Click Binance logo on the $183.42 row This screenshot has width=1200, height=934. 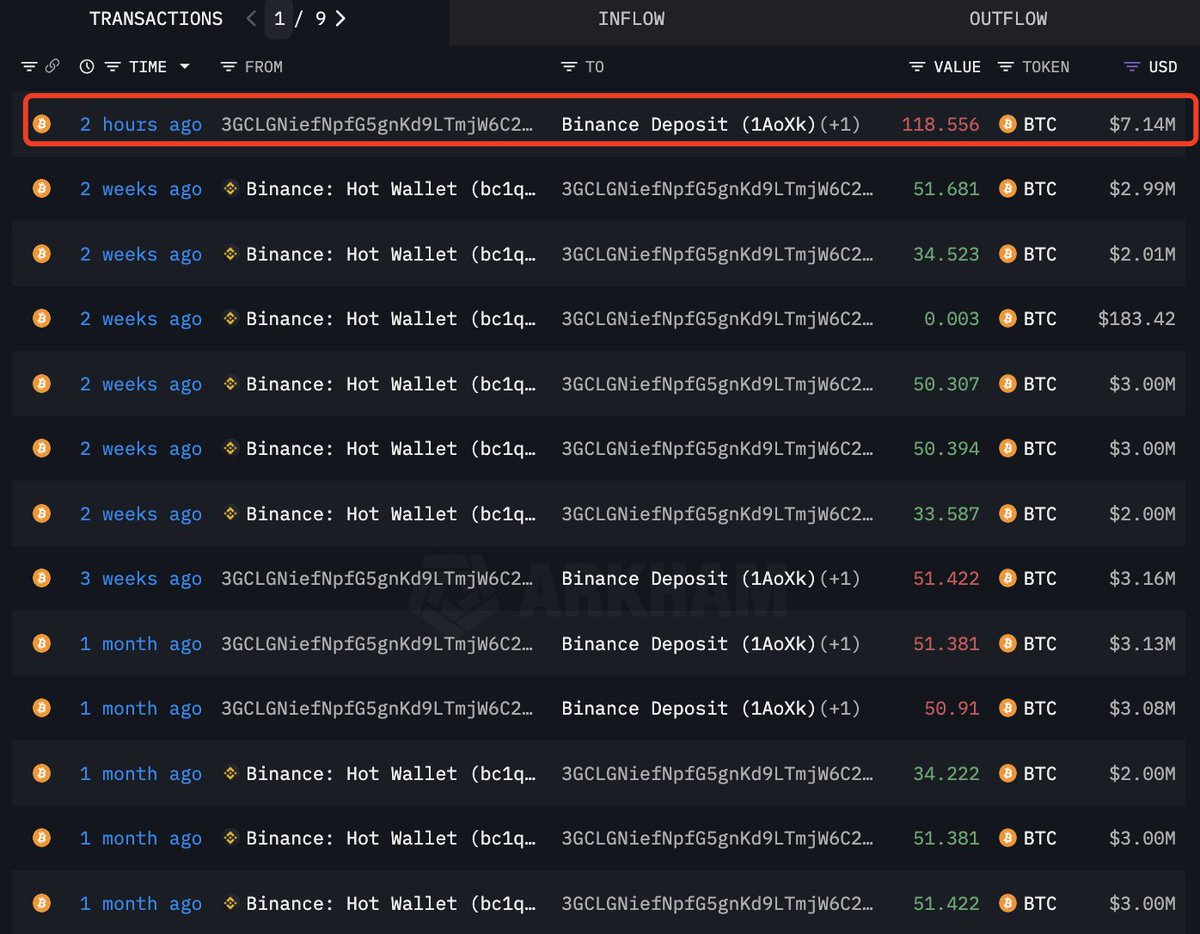230,319
